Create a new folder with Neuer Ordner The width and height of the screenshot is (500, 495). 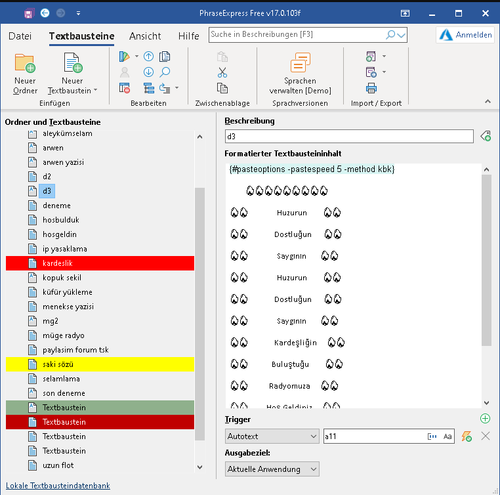pos(25,74)
